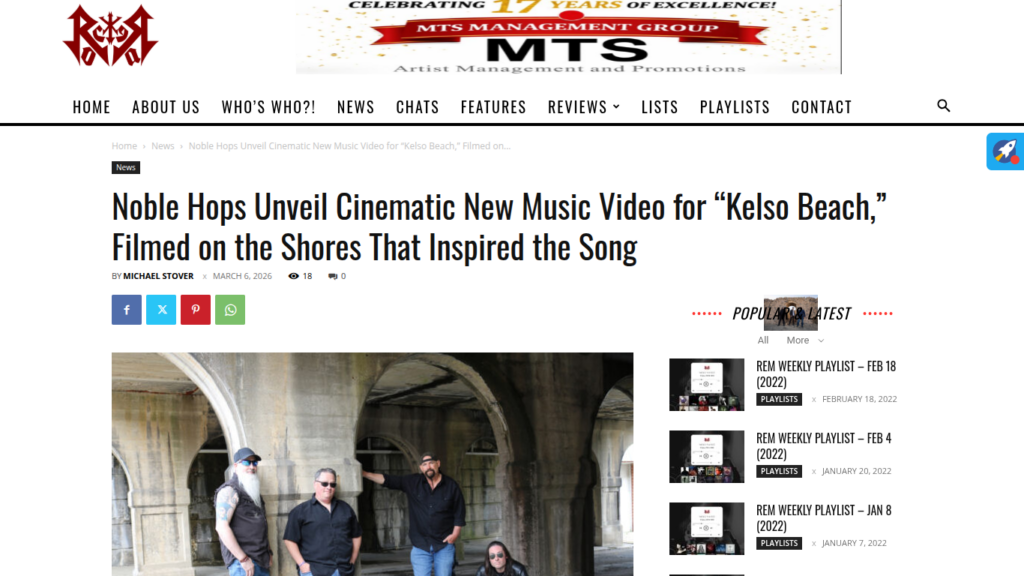Click the black News category tag

point(125,168)
